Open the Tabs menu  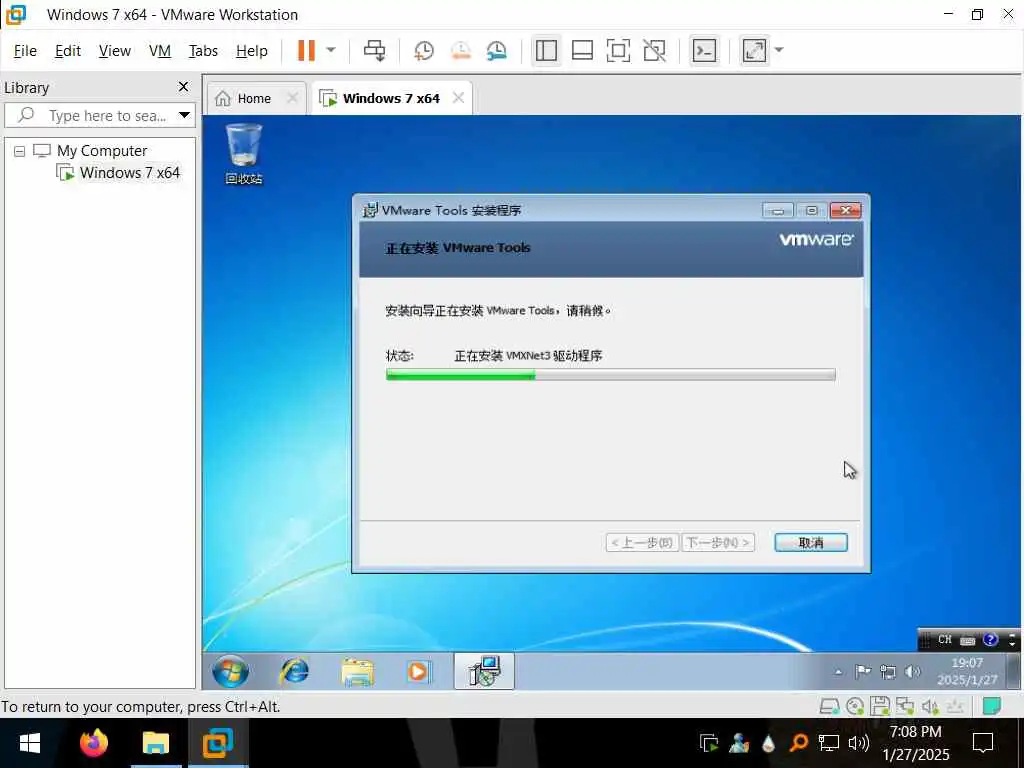click(x=203, y=51)
